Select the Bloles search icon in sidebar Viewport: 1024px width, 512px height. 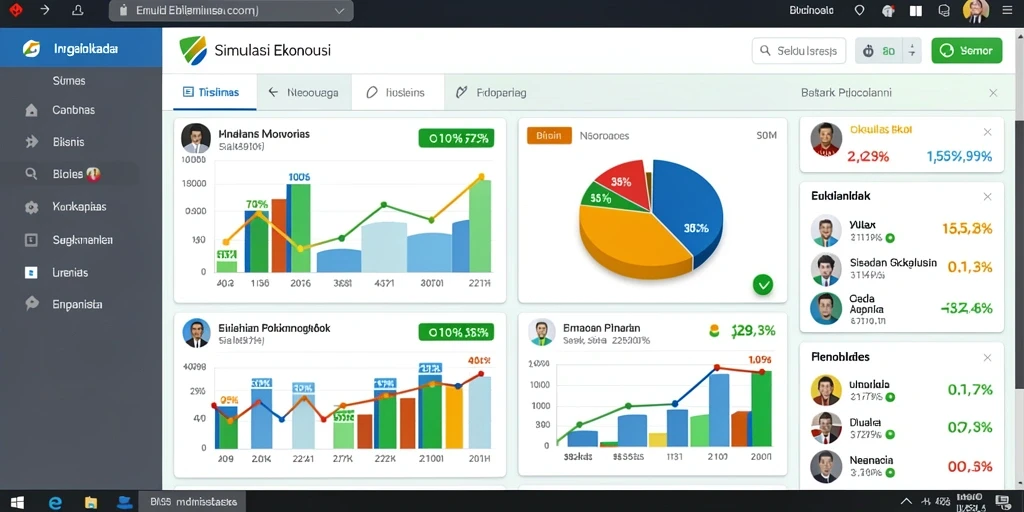click(31, 174)
